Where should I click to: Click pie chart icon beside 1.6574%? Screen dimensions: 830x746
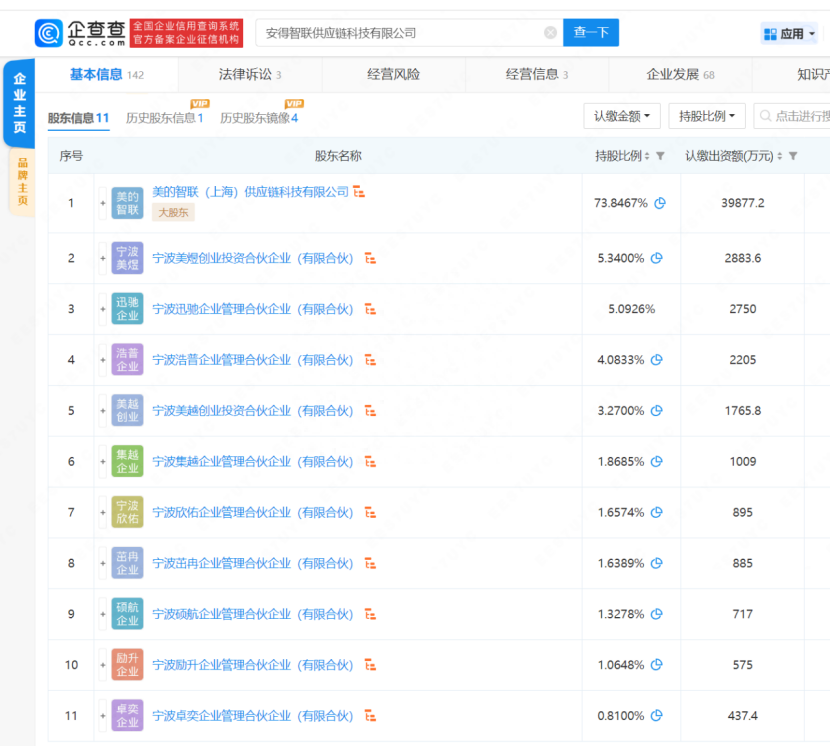[x=656, y=512]
